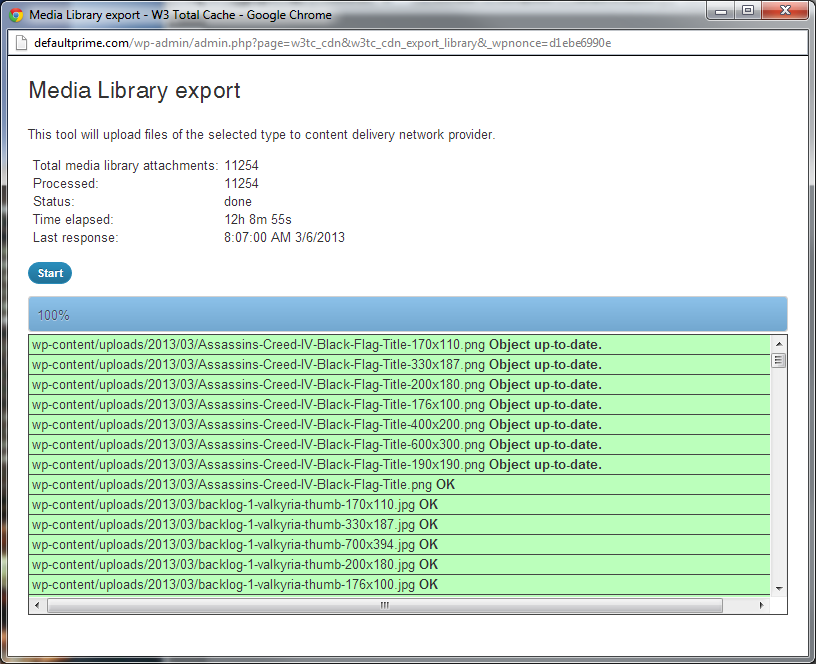Maximize the Chrome popup window
Image resolution: width=816 pixels, height=664 pixels.
[x=748, y=11]
